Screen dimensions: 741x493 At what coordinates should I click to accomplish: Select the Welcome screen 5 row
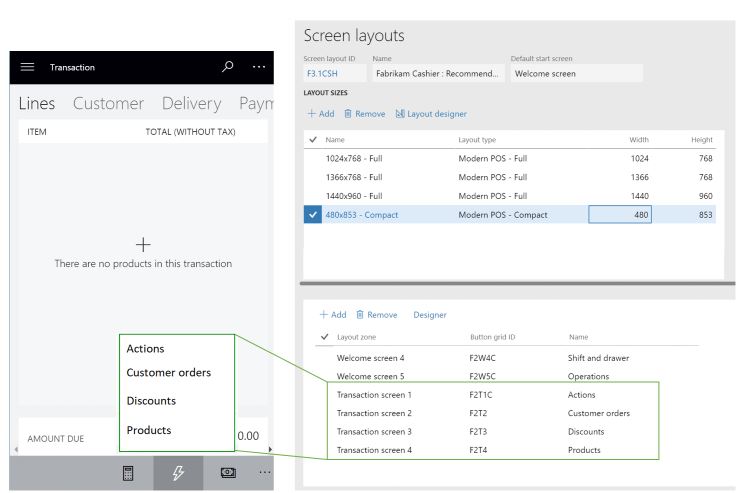[507, 376]
